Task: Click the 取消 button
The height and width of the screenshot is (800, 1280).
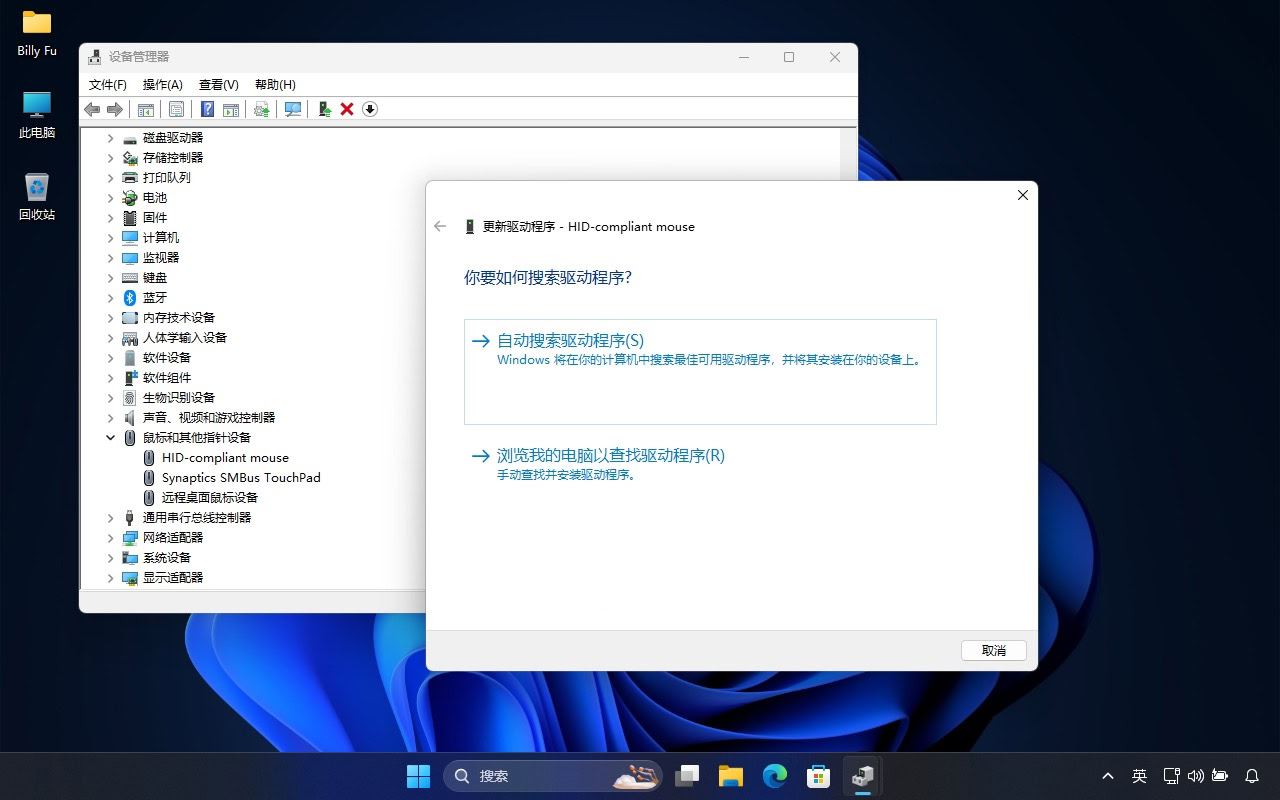Action: click(x=994, y=651)
